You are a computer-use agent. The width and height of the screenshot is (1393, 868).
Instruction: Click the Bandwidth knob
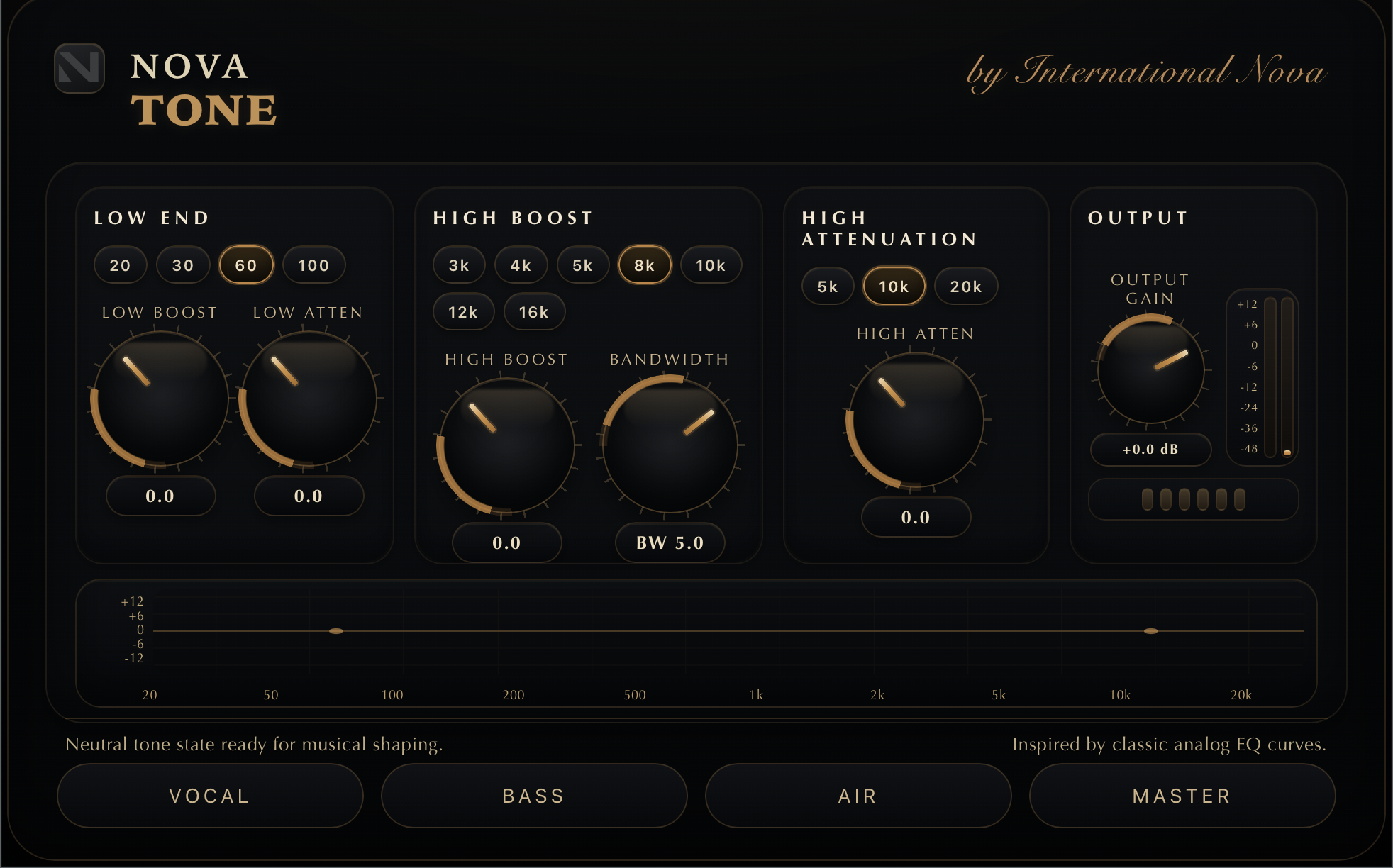pos(670,445)
